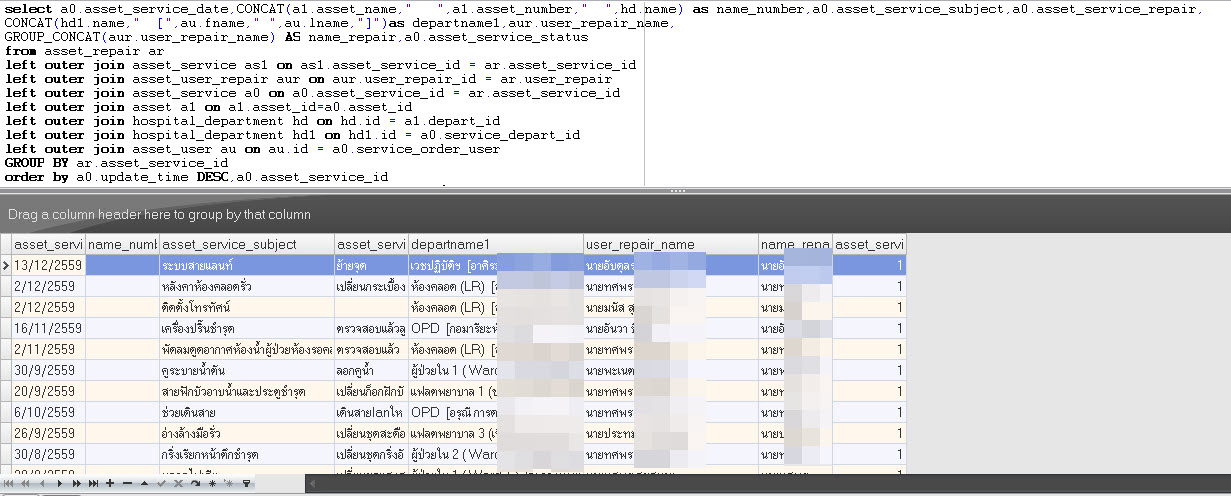Go to the next record
1231x496 pixels.
tap(60, 483)
